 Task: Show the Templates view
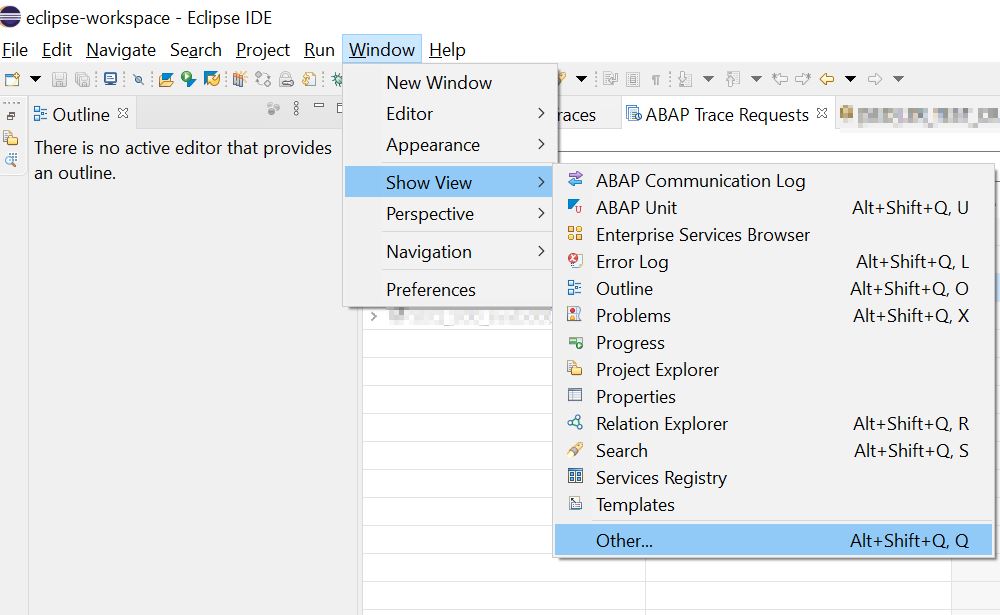(774, 505)
